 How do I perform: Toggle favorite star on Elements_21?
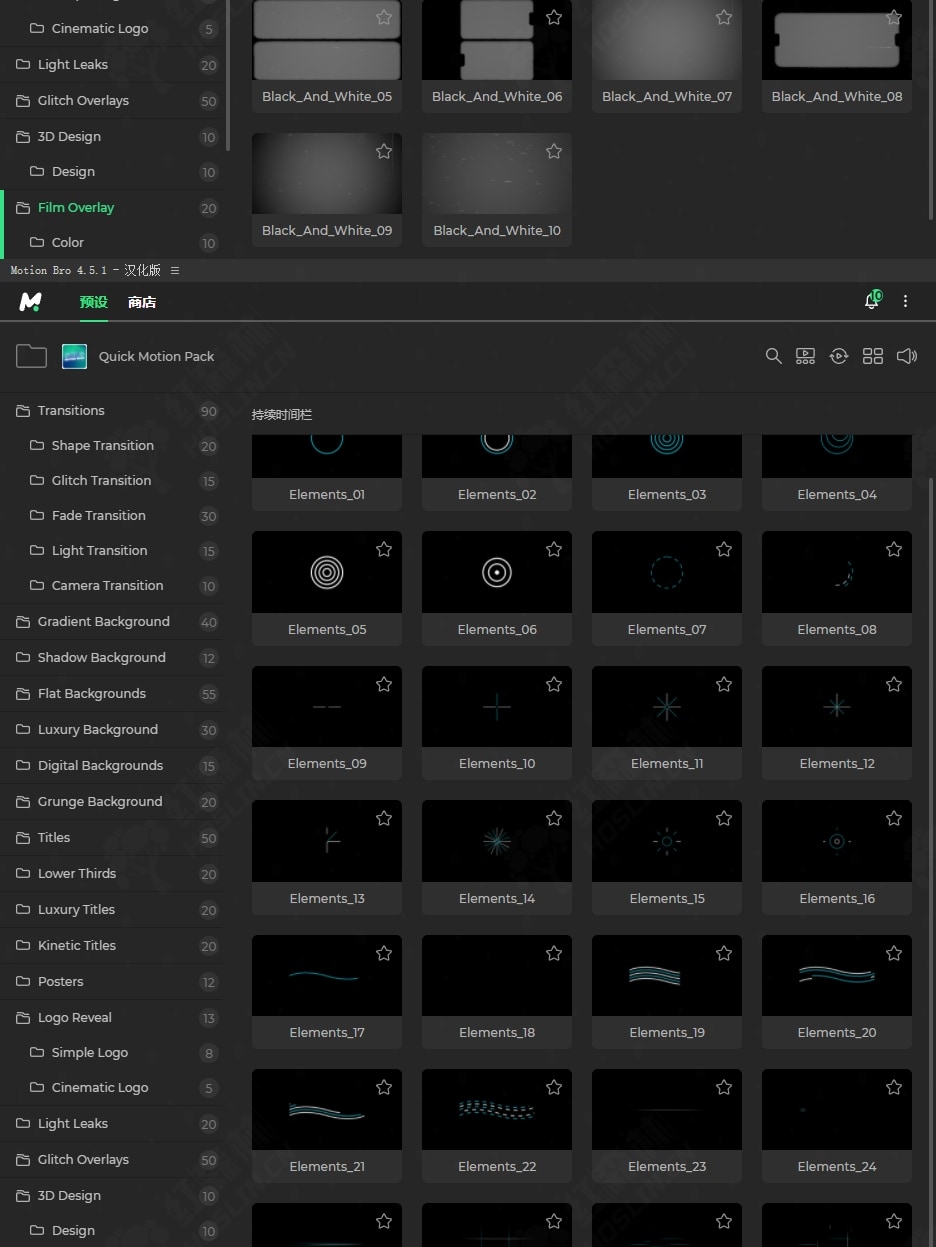click(384, 1087)
